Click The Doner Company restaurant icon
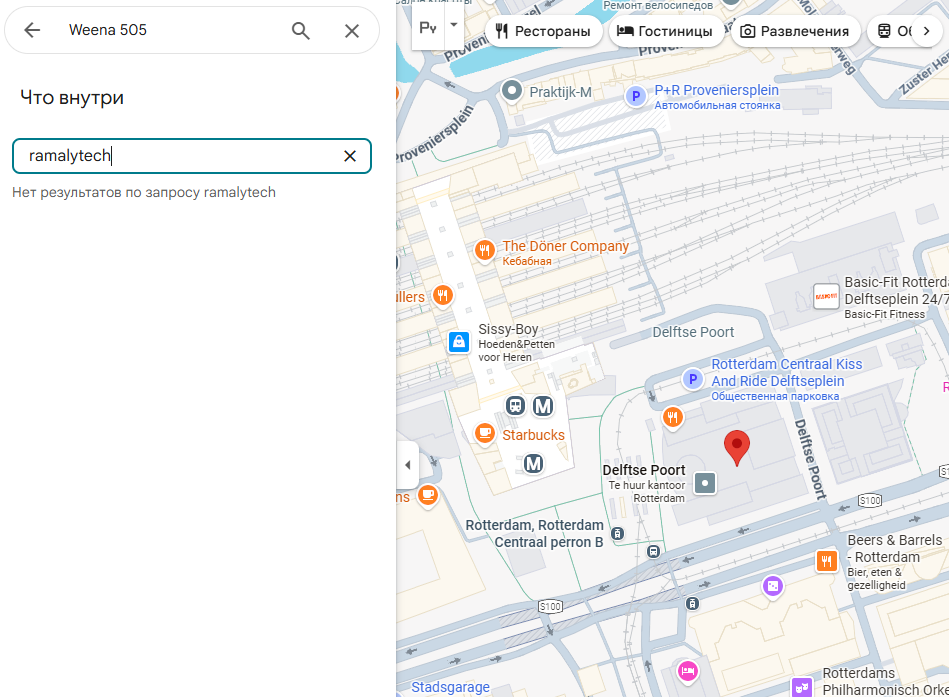 (485, 250)
